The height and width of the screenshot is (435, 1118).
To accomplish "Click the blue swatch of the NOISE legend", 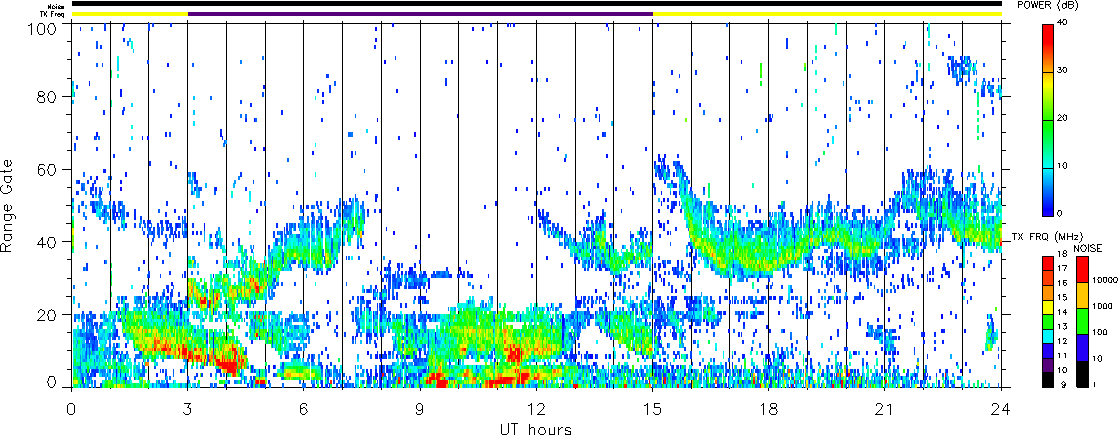I will tap(1082, 347).
